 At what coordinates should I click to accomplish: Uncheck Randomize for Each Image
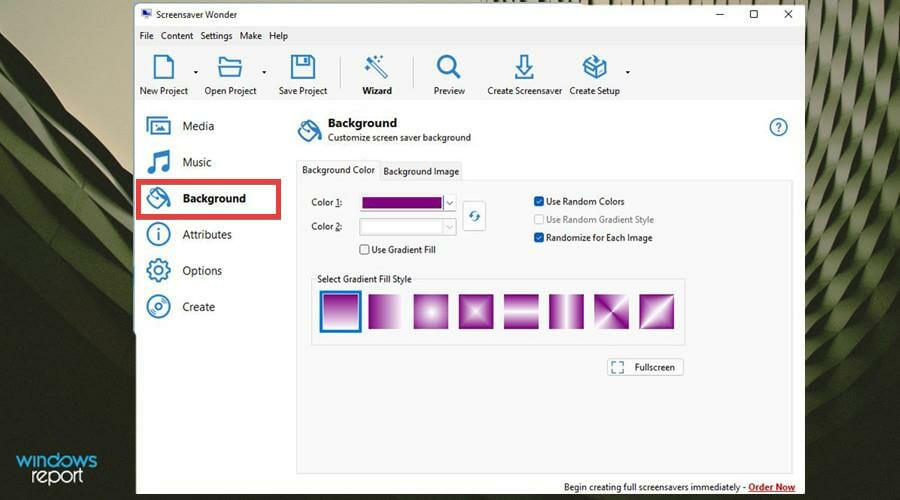point(538,238)
